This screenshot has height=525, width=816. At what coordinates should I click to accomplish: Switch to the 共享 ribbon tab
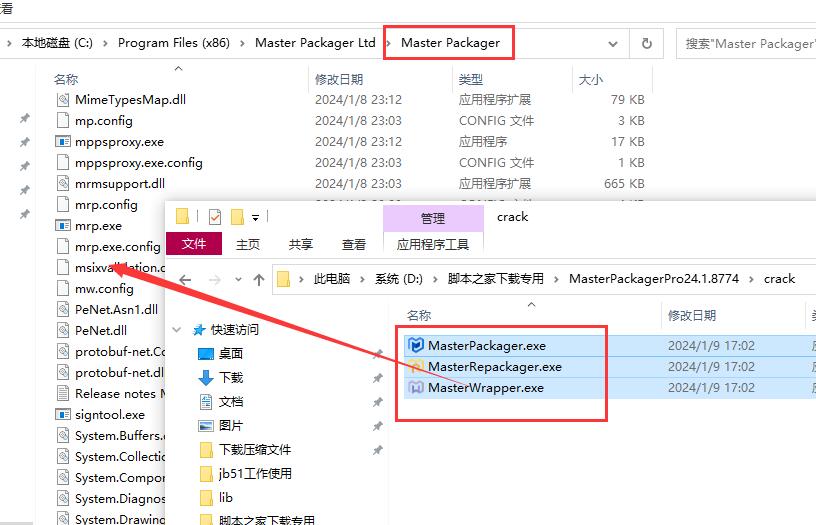click(x=301, y=244)
